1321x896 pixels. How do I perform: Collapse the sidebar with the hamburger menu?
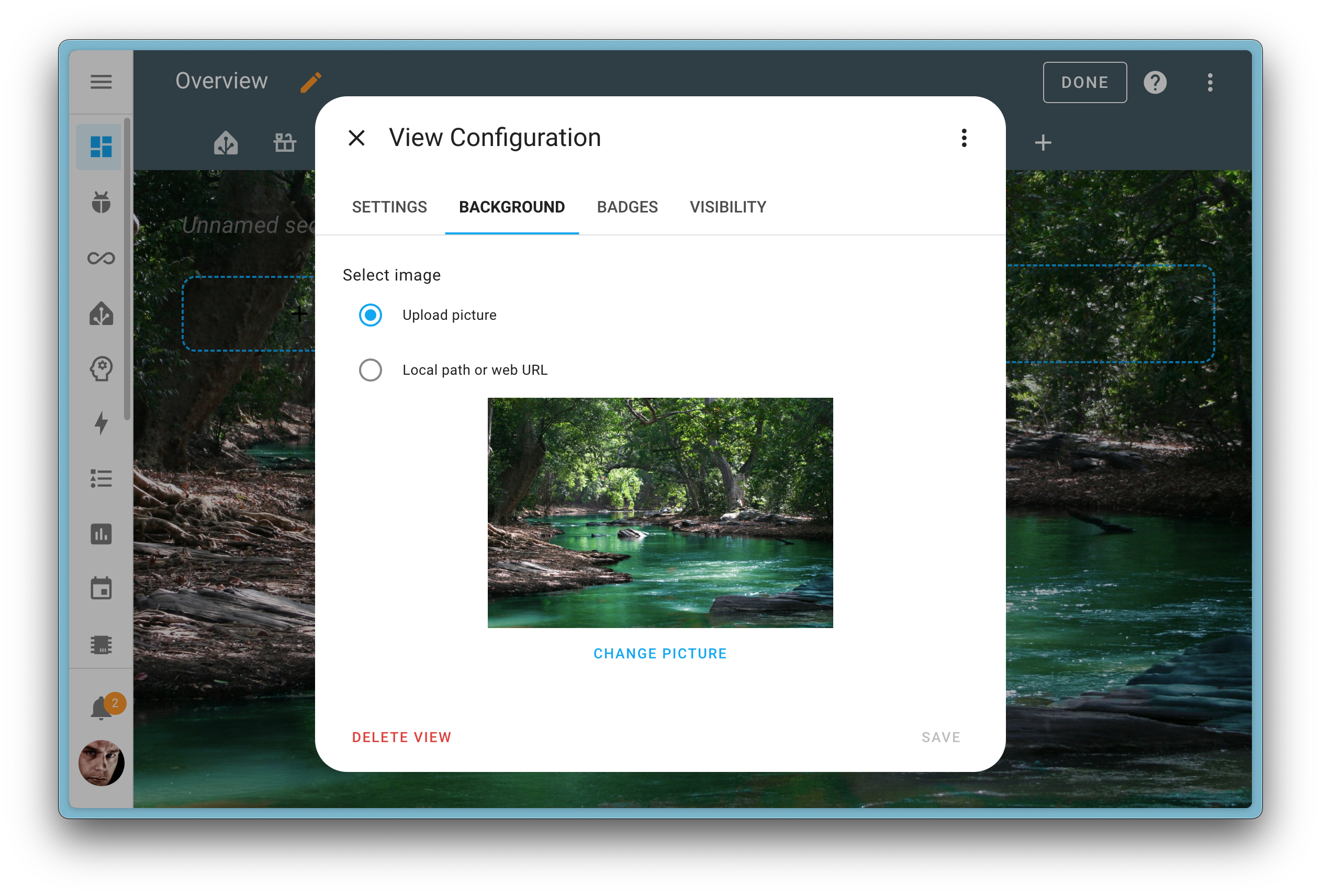click(x=100, y=81)
